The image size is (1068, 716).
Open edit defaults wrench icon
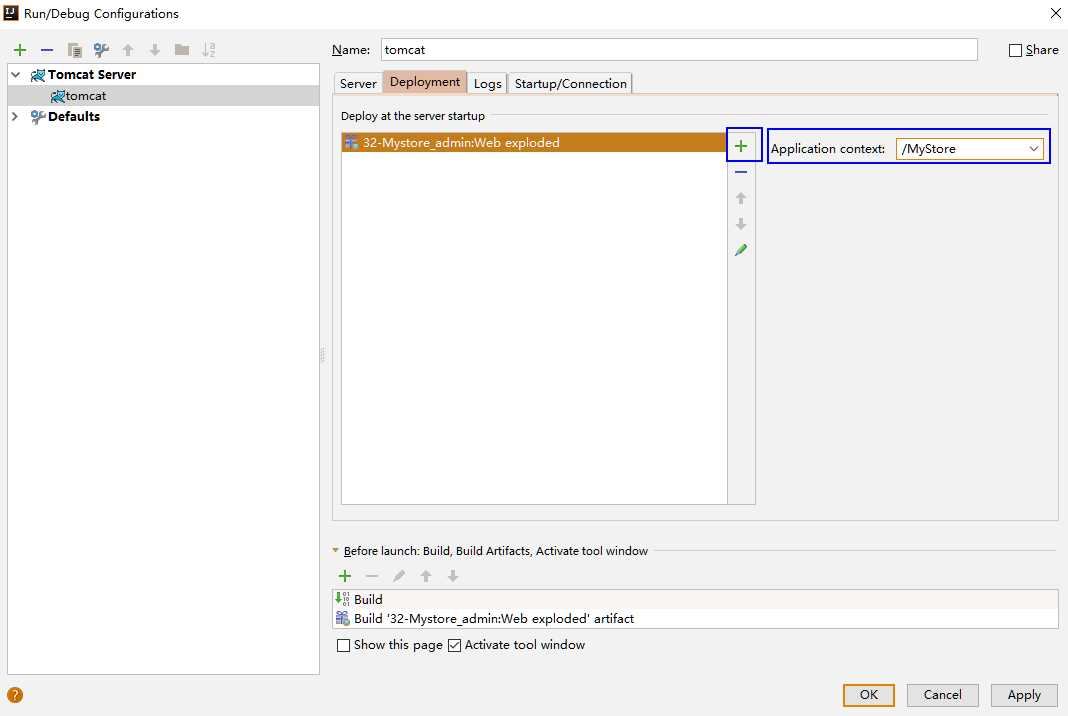pos(101,50)
